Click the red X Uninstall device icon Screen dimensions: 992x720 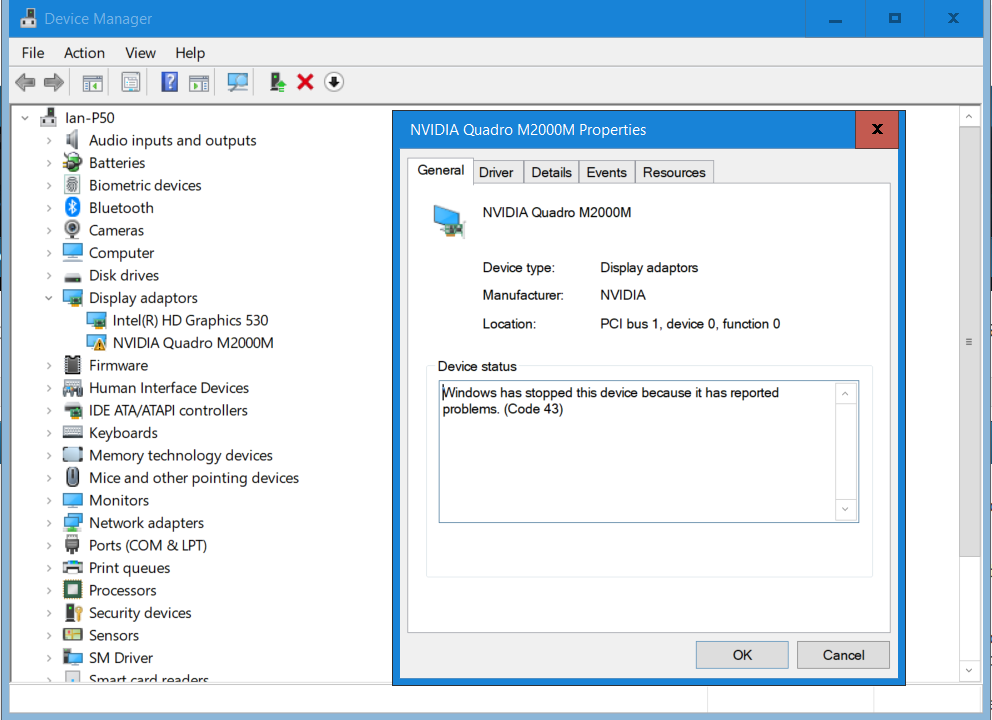tap(306, 82)
